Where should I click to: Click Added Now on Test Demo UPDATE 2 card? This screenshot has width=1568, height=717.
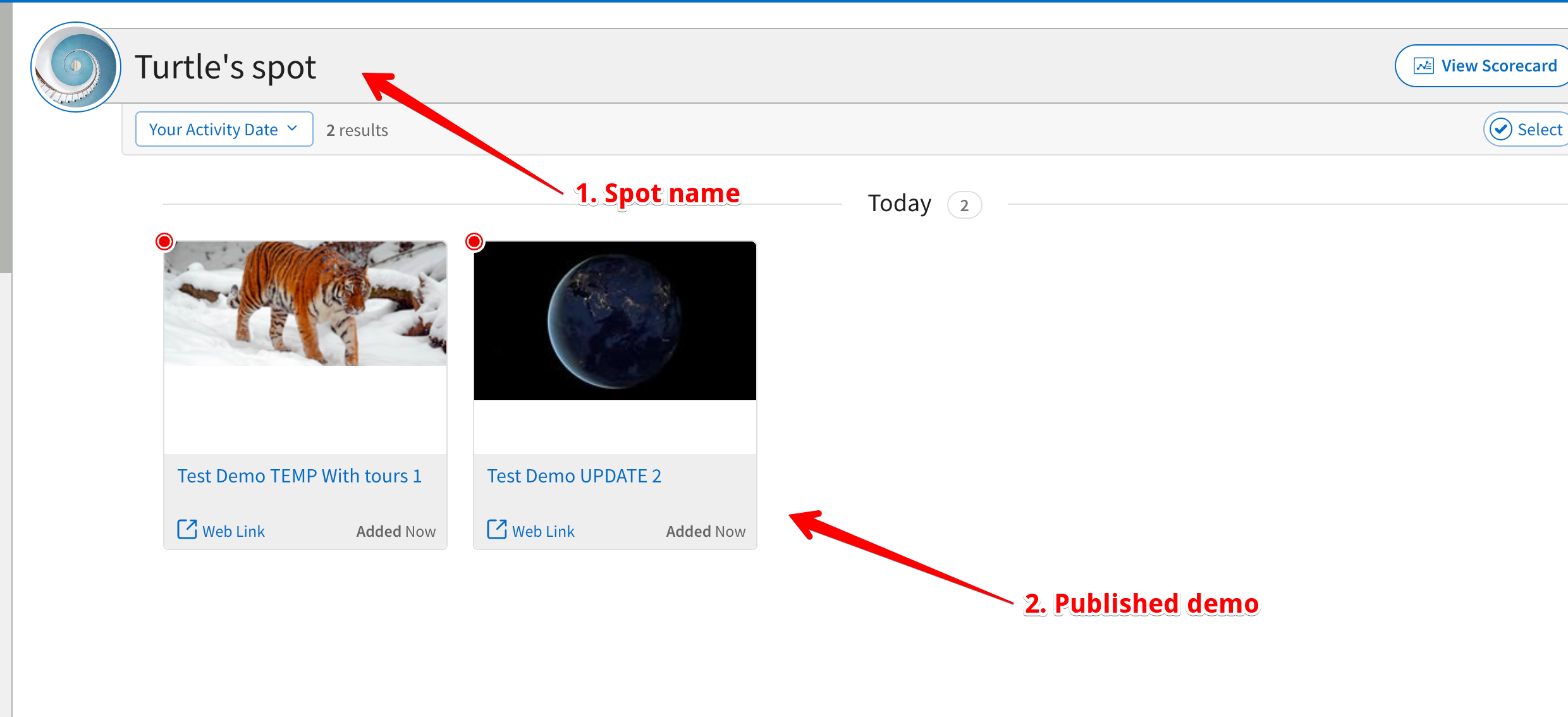tap(706, 531)
